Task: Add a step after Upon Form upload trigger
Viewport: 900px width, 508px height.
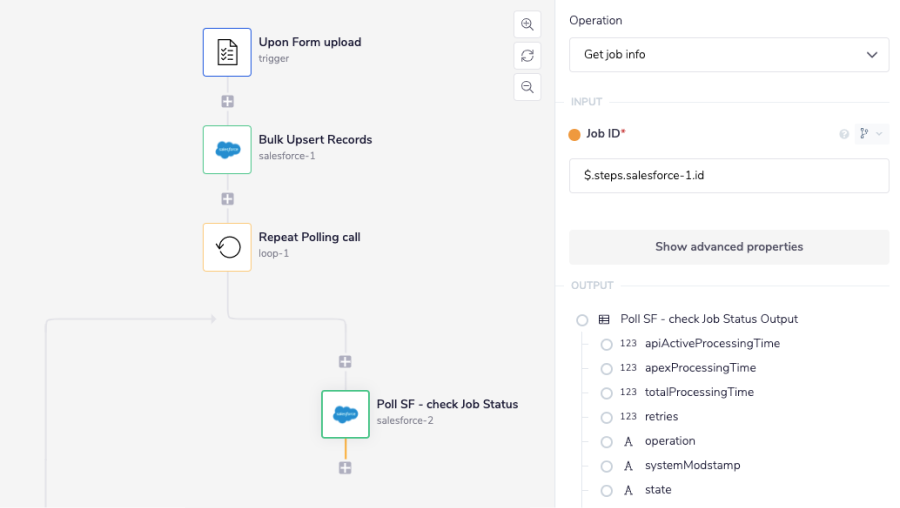Action: pos(228,102)
